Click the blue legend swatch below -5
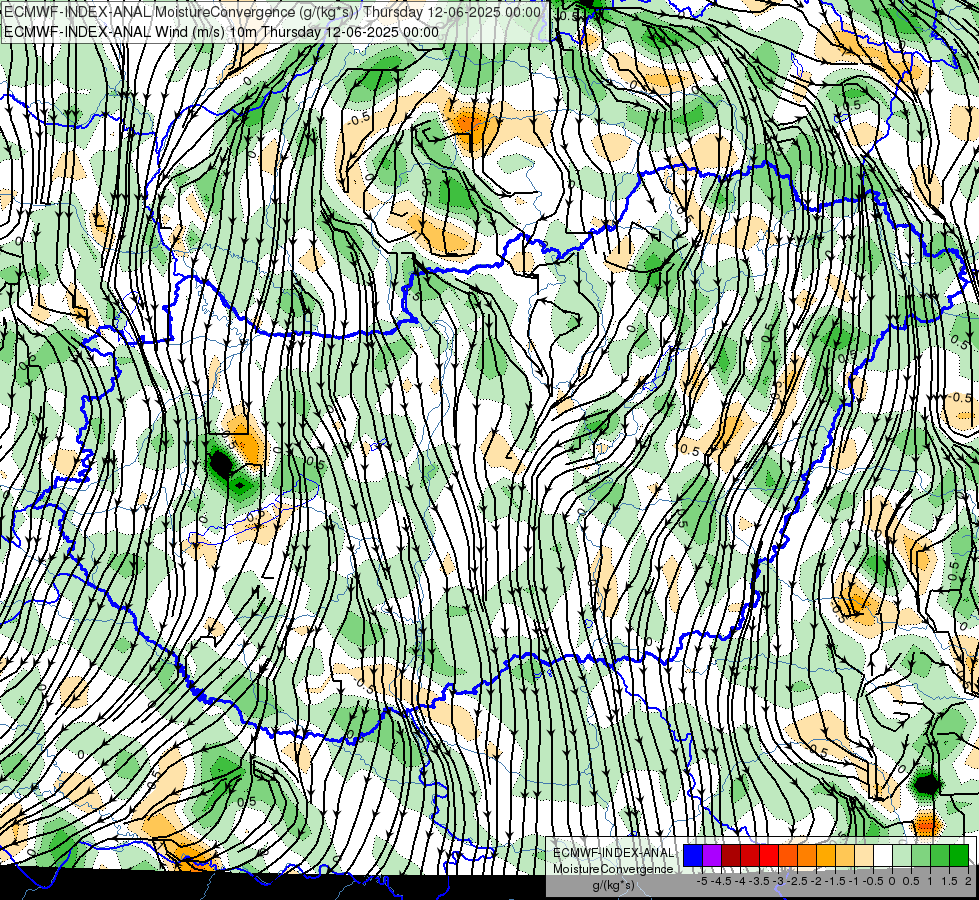The image size is (979, 900). [x=693, y=855]
